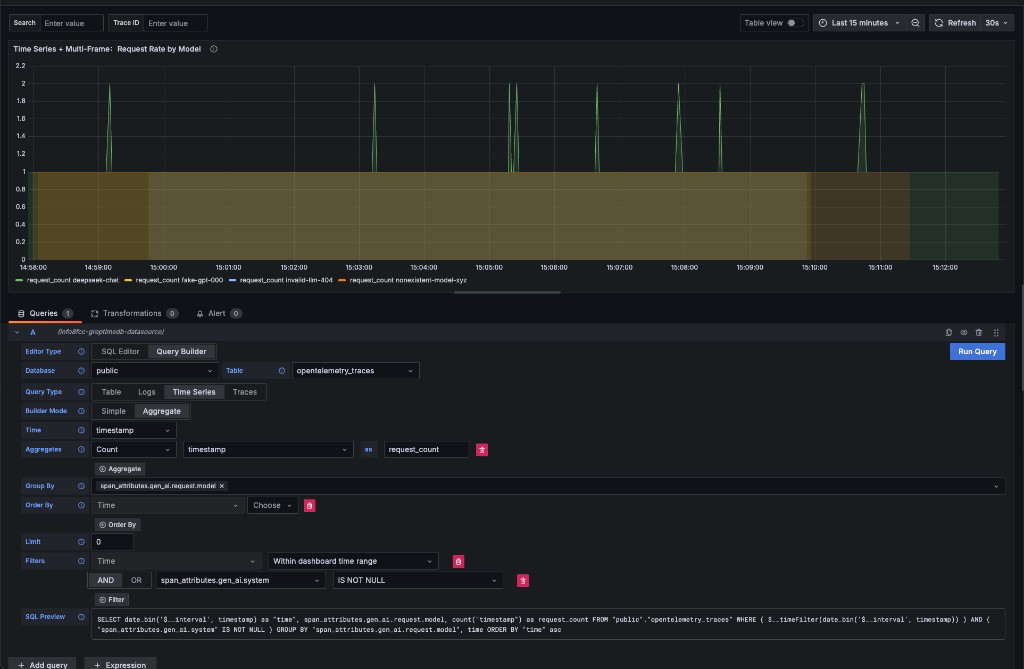Select Table query type

coord(111,392)
